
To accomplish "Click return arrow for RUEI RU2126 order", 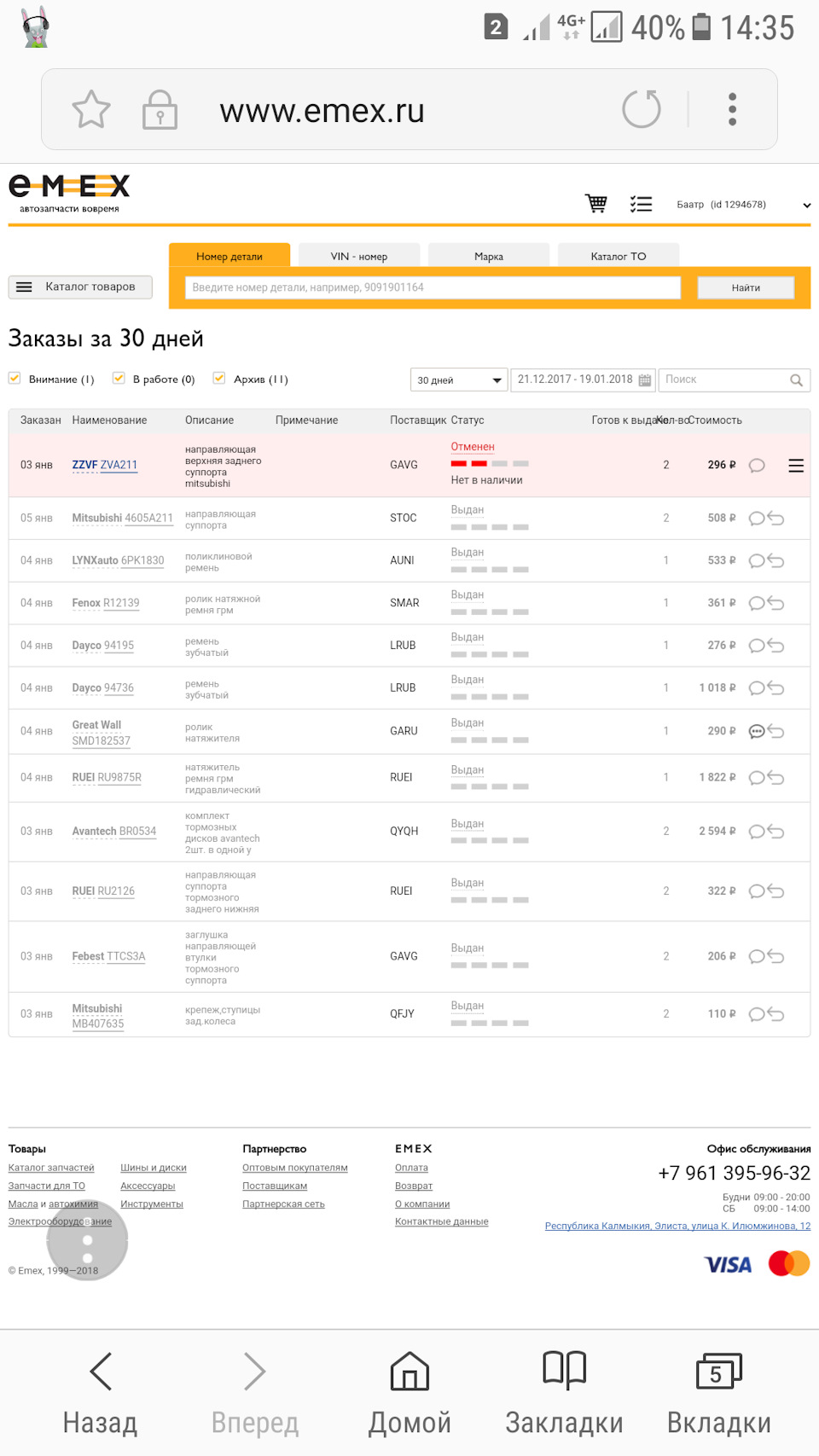I will 775,891.
